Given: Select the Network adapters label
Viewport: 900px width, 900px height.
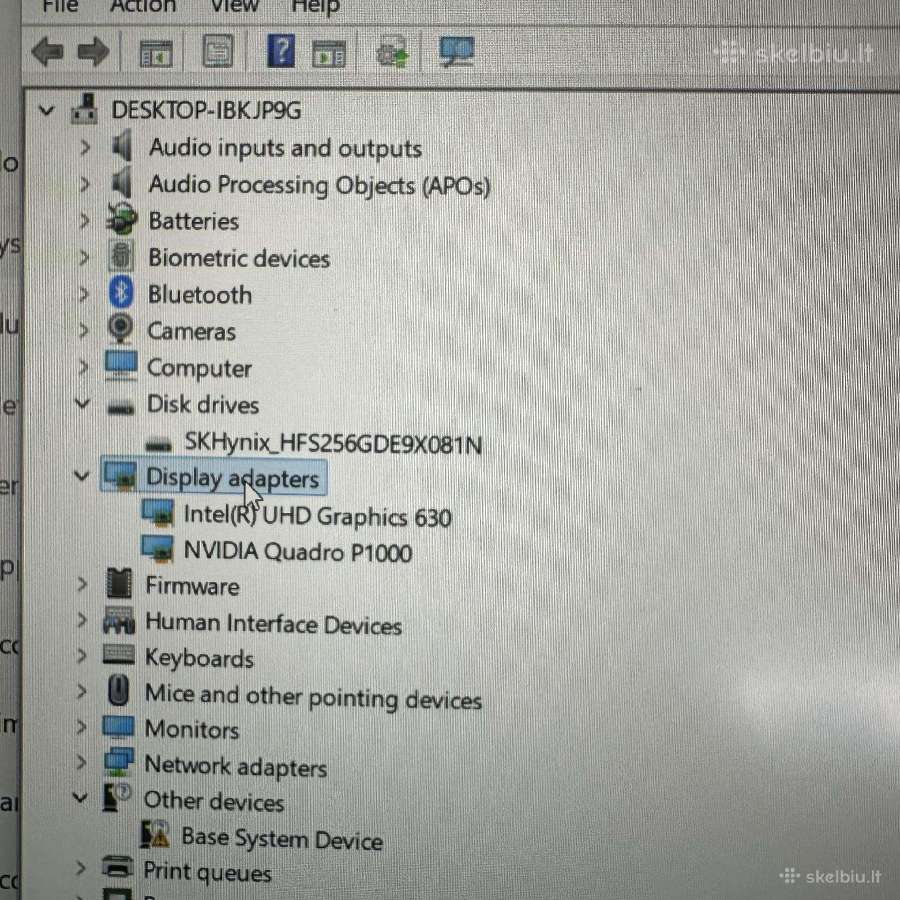Looking at the screenshot, I should pos(235,766).
